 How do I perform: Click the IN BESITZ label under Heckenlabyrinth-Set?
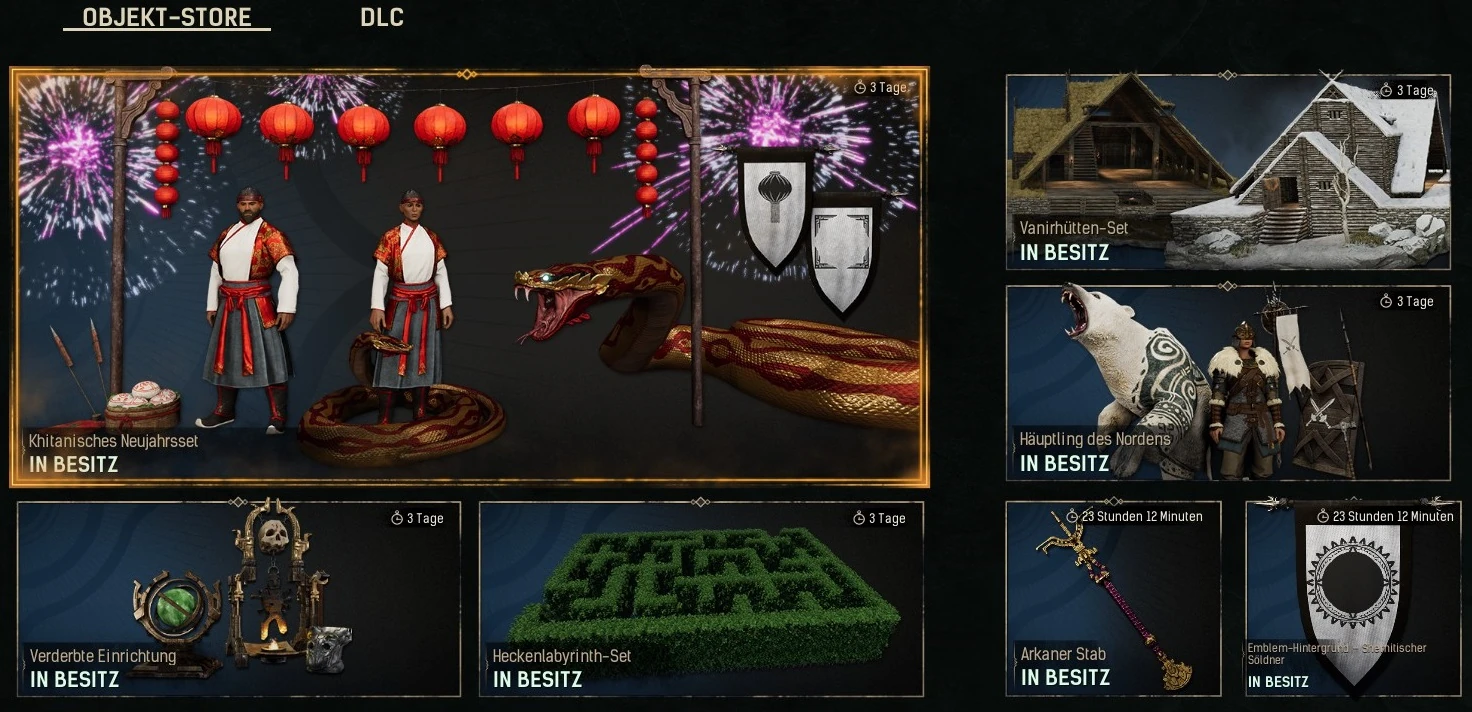pos(537,680)
